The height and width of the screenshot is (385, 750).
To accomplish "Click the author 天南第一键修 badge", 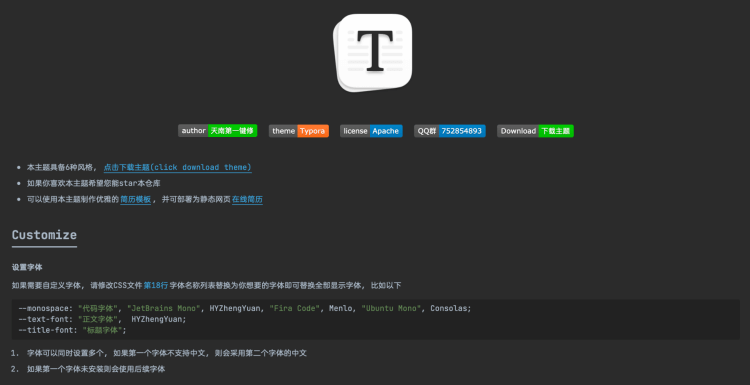I will (218, 131).
